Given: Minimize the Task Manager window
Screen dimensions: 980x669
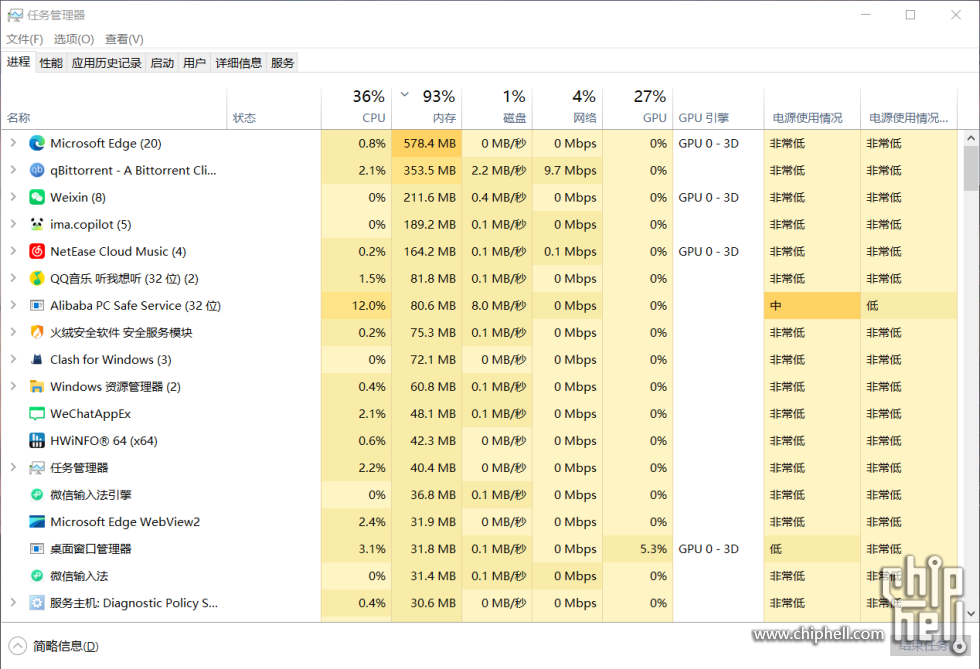Looking at the screenshot, I should [866, 14].
